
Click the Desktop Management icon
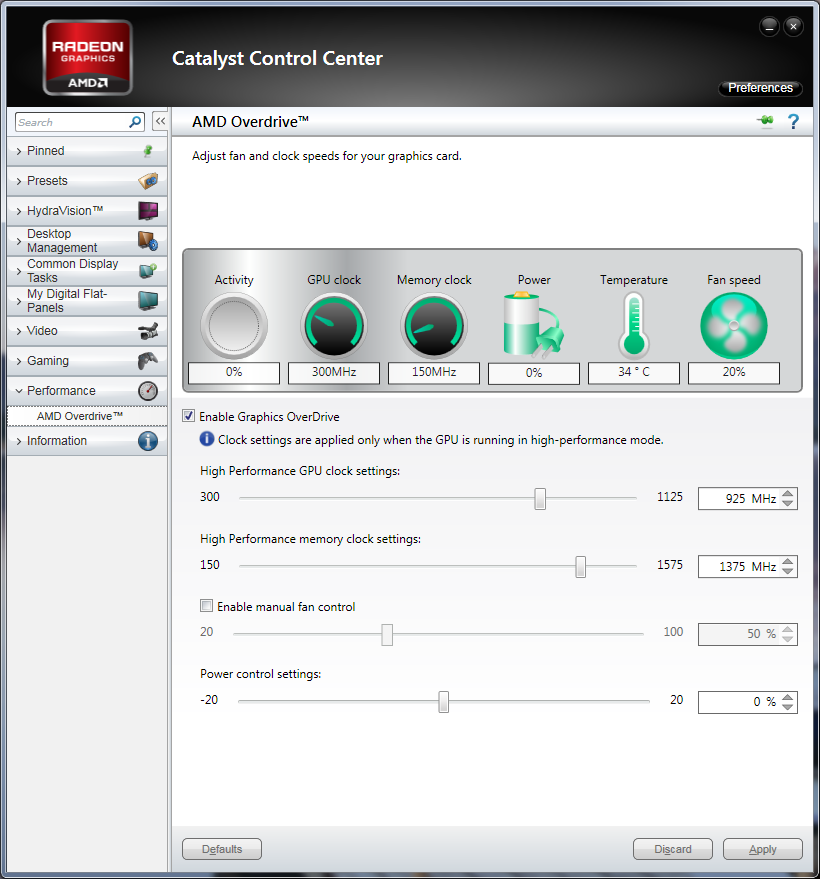pyautogui.click(x=148, y=240)
